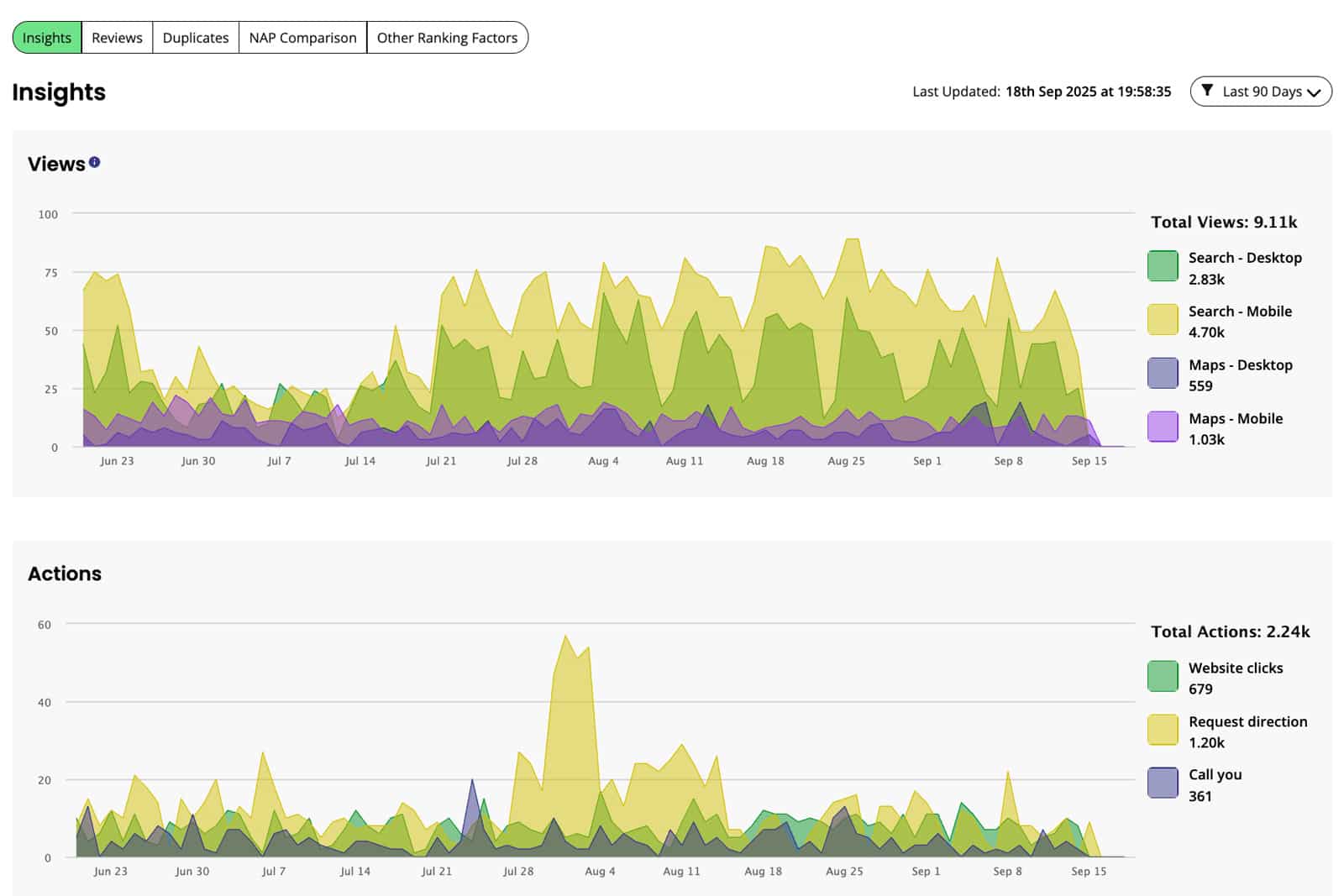The image size is (1344, 896).
Task: Toggle the Search - Mobile yellow swatch
Action: coord(1163,320)
